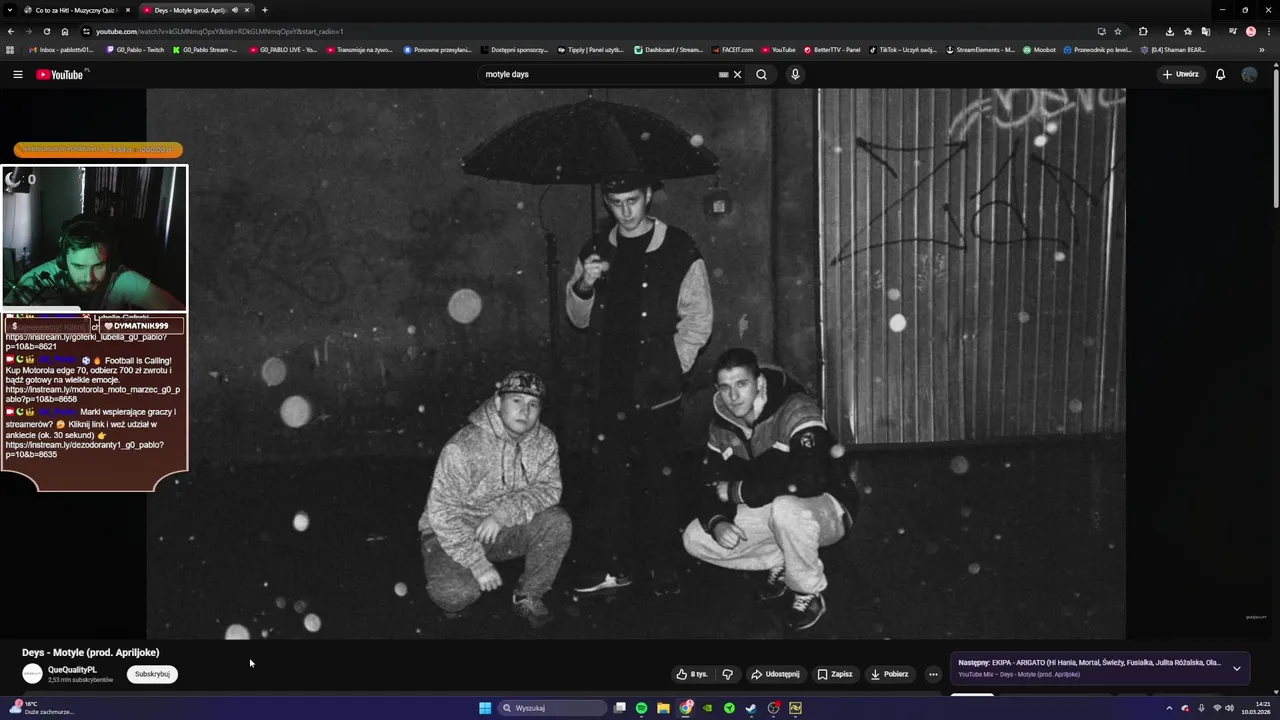Screen dimensions: 1280x720
Task: Open site information icon in address bar
Action: 86,31
